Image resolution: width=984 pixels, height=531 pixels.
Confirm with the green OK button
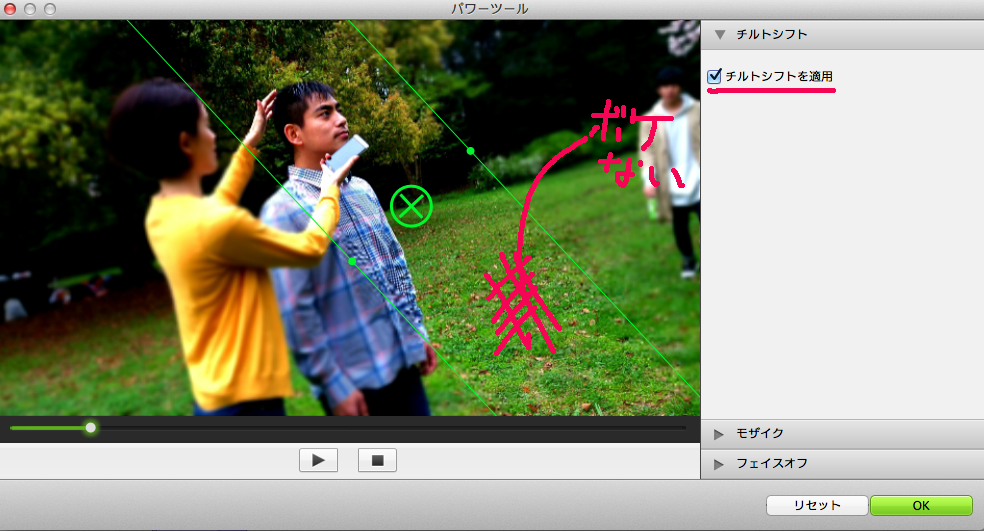pyautogui.click(x=920, y=505)
